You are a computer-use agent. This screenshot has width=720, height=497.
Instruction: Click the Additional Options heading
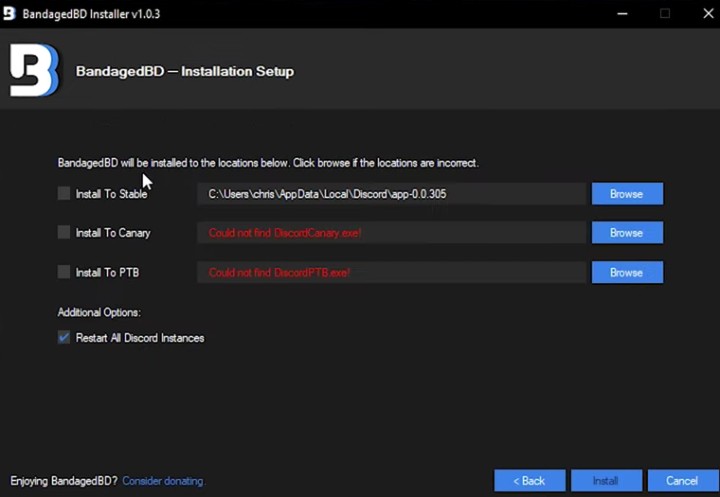(x=99, y=312)
